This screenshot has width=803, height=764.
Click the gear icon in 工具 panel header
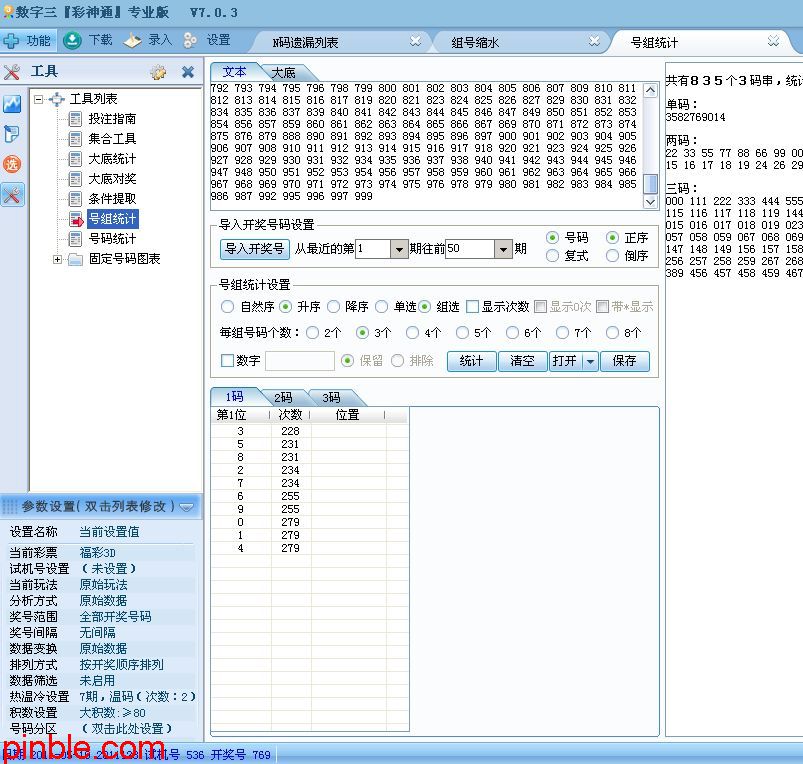pos(158,72)
